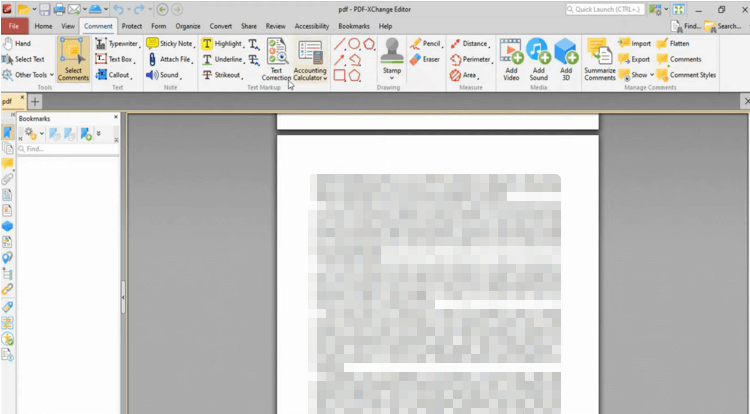The image size is (750, 414).
Task: Click the Attach File tool
Action: tap(170, 59)
